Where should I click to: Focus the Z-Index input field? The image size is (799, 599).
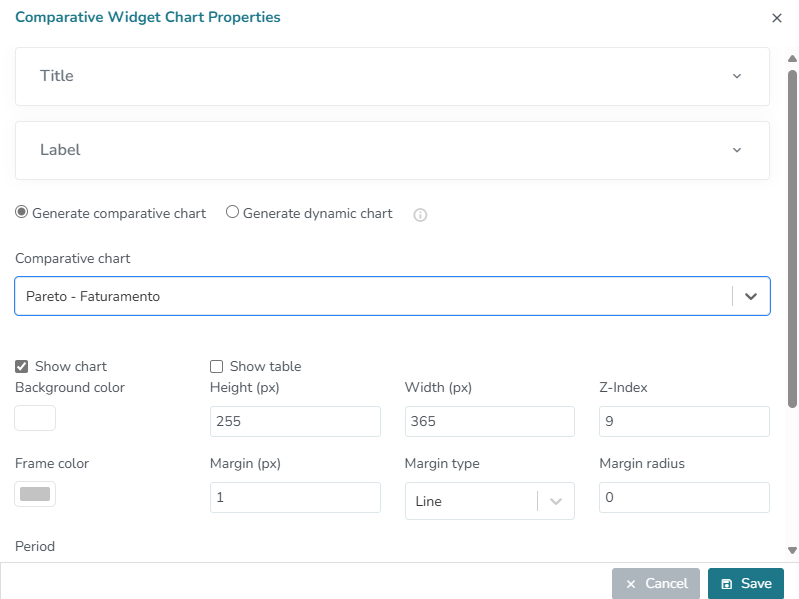[x=684, y=422]
